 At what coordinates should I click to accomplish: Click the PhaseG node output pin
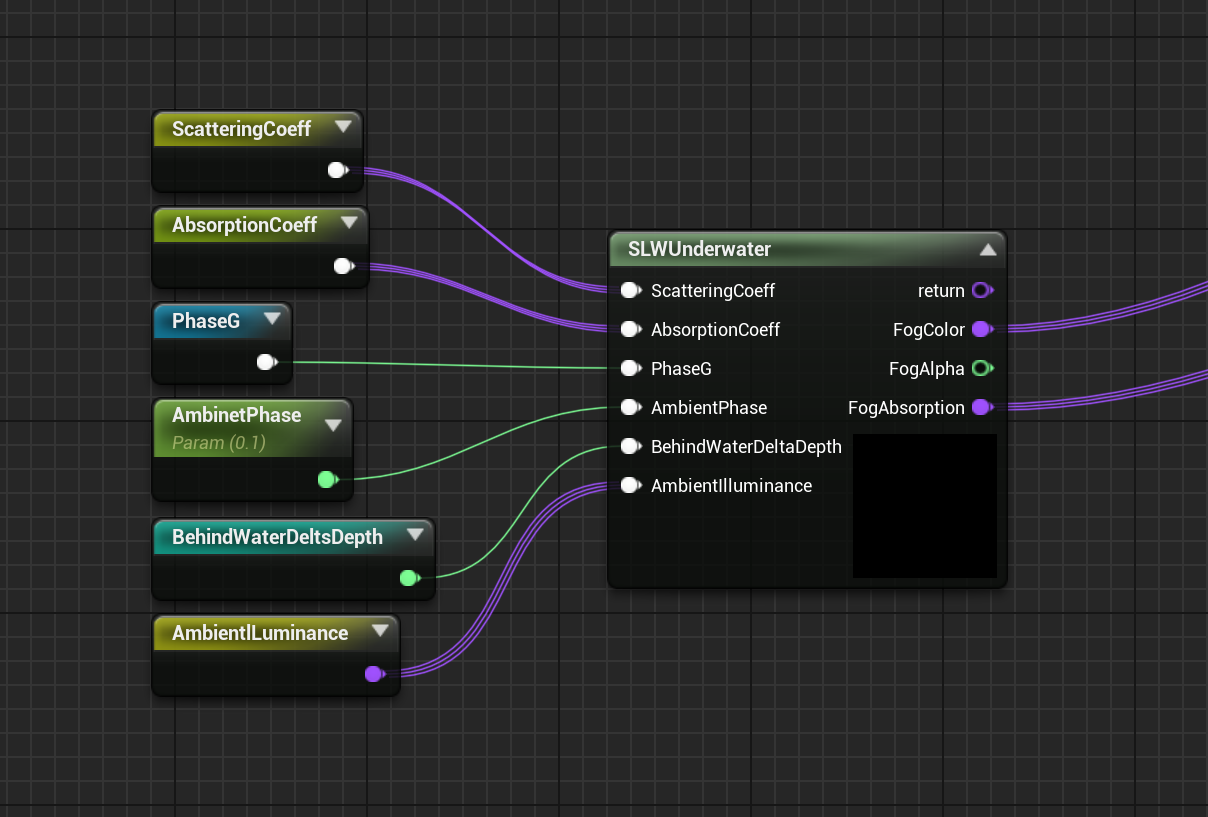click(x=266, y=362)
